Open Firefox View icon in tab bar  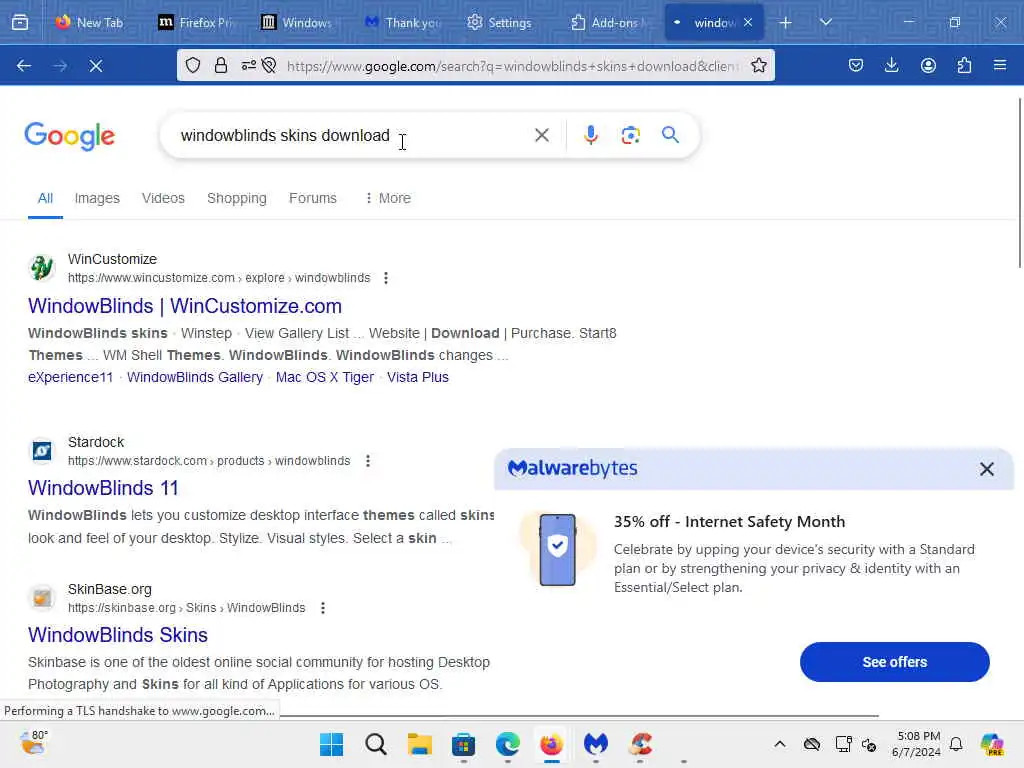20,22
